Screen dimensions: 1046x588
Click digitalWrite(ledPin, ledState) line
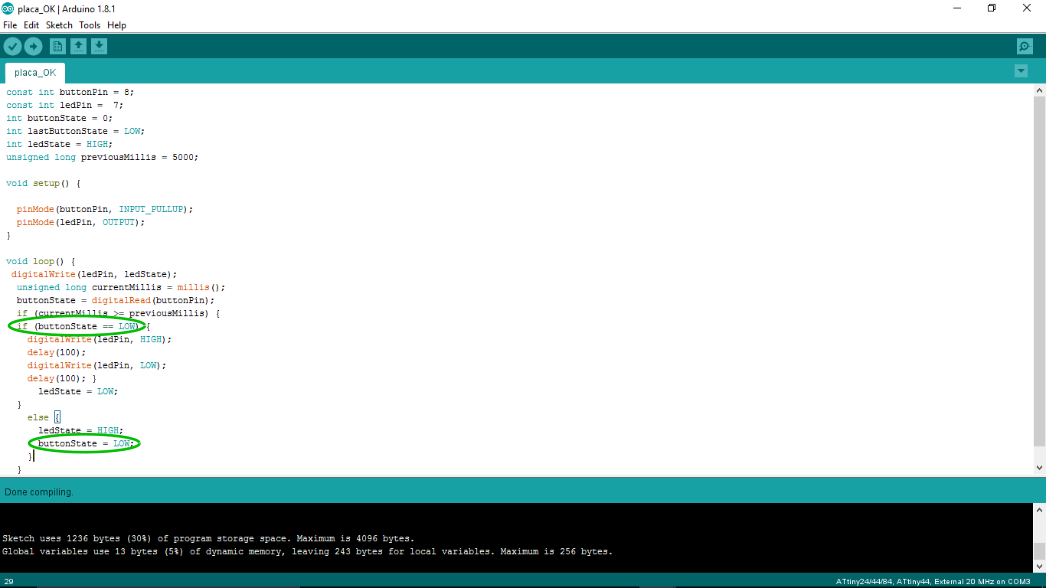[94, 274]
